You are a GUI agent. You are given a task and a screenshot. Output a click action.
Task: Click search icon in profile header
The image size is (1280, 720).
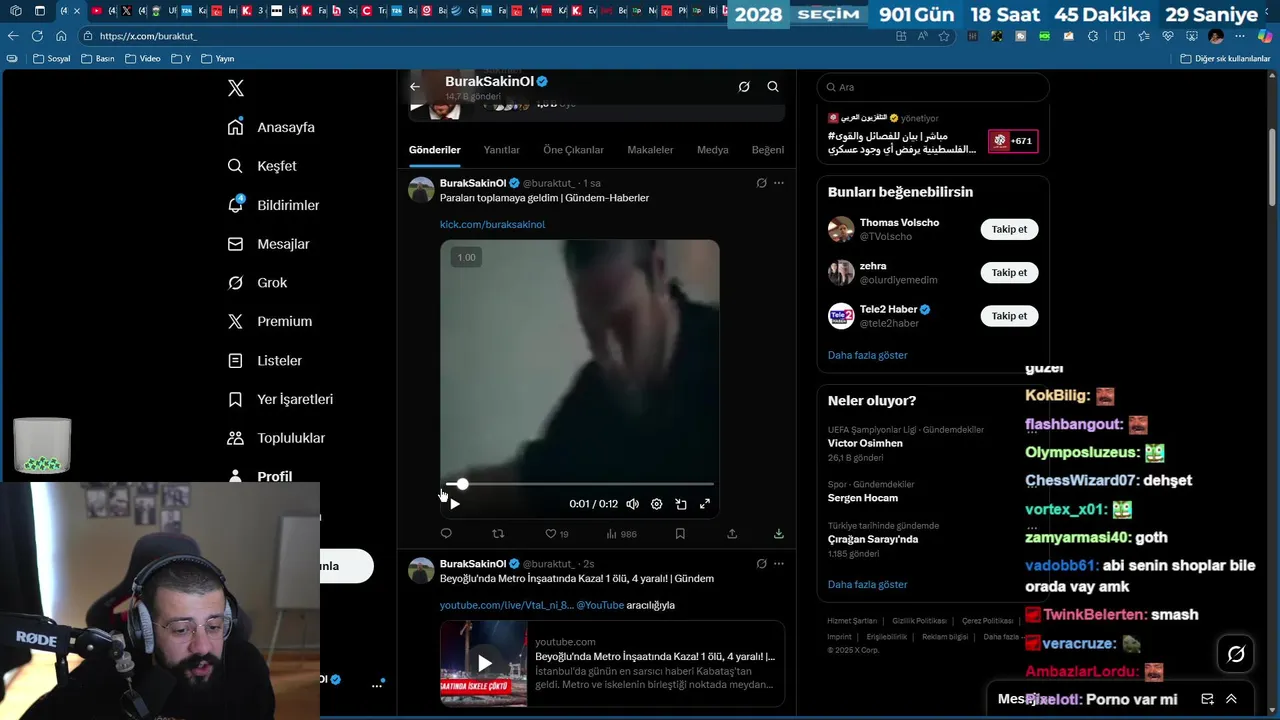773,87
